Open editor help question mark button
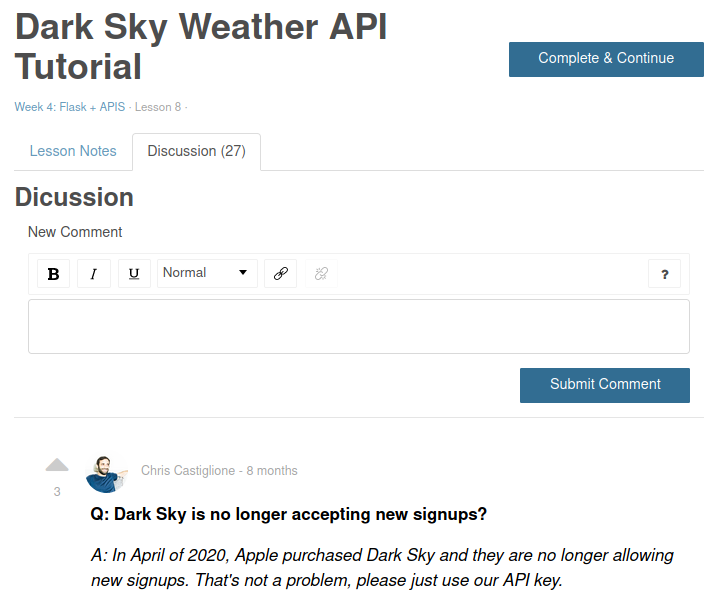This screenshot has width=717, height=614. coord(664,273)
